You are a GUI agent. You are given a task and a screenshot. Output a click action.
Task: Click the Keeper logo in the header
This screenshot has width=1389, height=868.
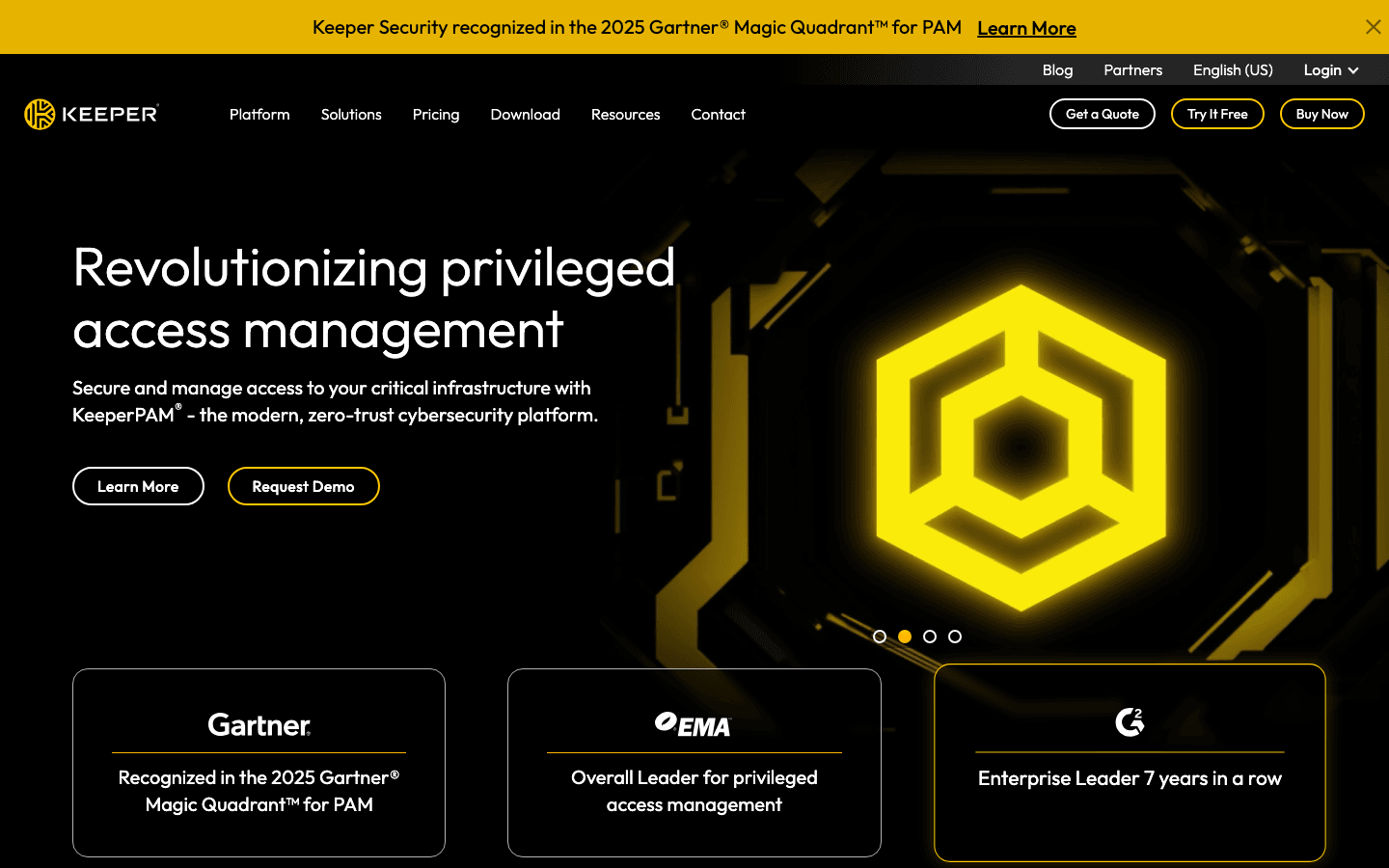(x=91, y=113)
